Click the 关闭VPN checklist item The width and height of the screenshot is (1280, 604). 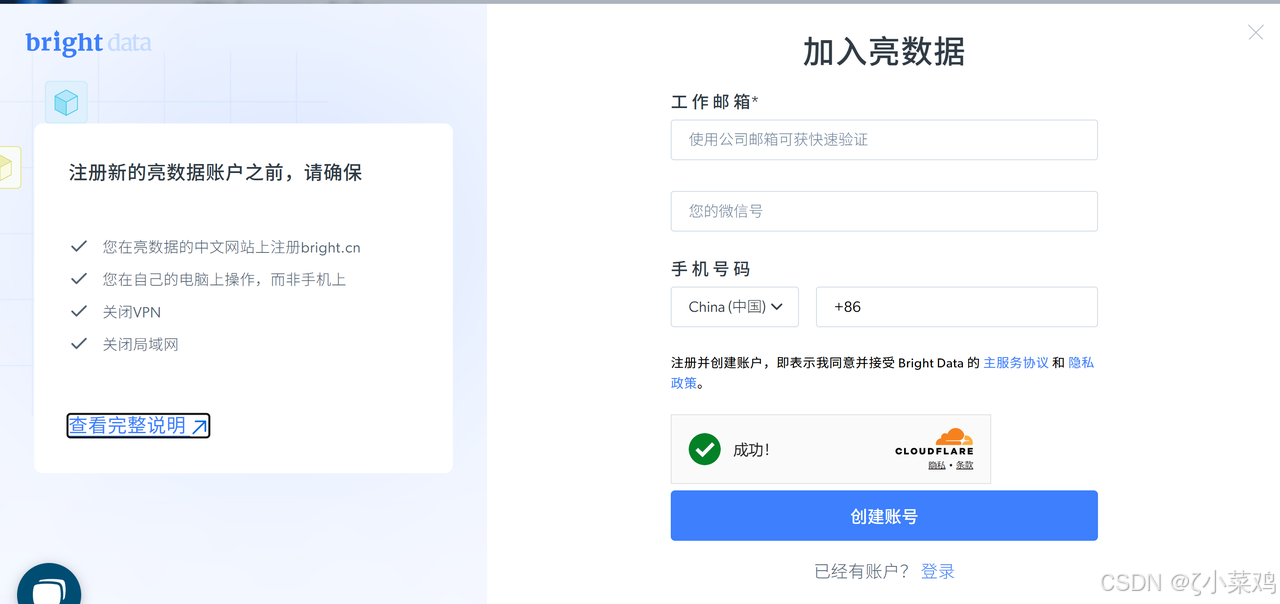(132, 312)
